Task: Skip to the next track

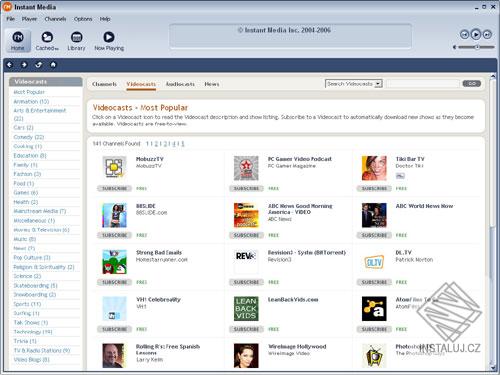Action: pyautogui.click(x=487, y=34)
